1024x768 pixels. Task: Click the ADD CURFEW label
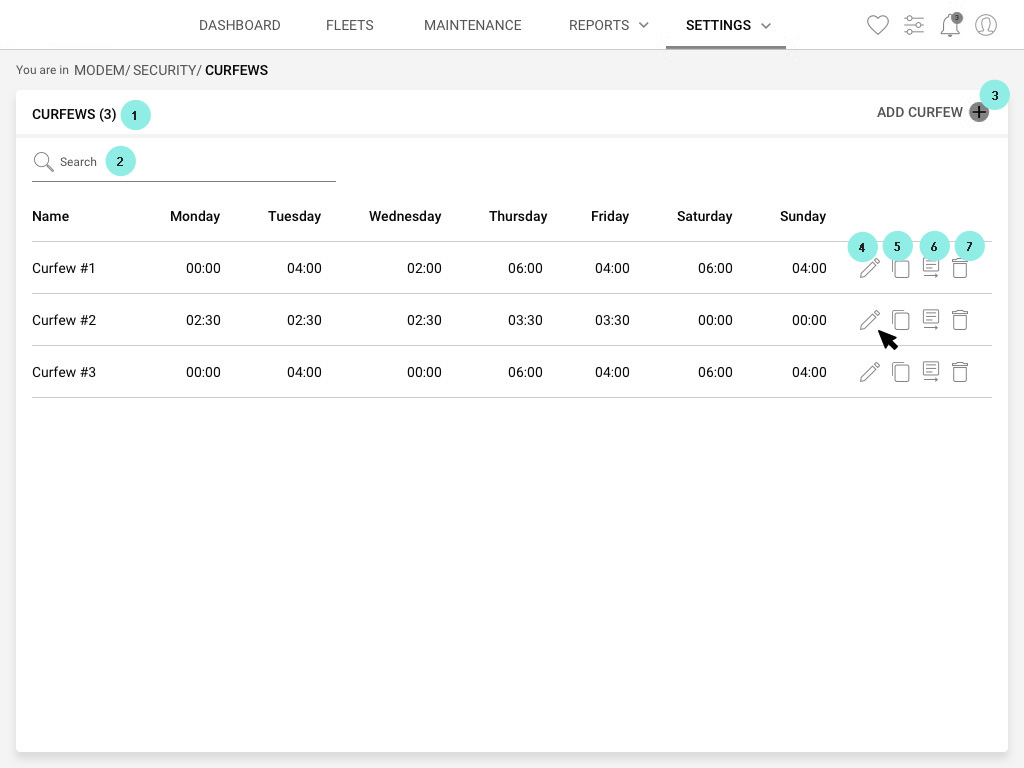(x=920, y=112)
